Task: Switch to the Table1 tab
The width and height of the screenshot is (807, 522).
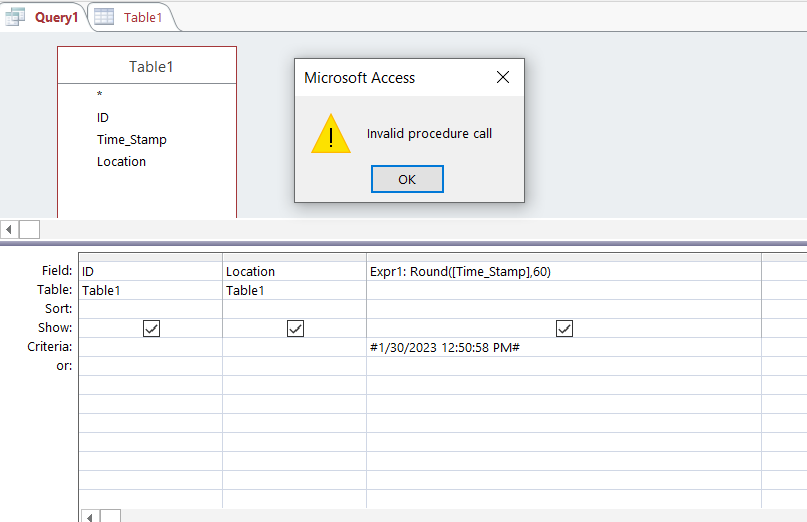Action: pos(143,18)
